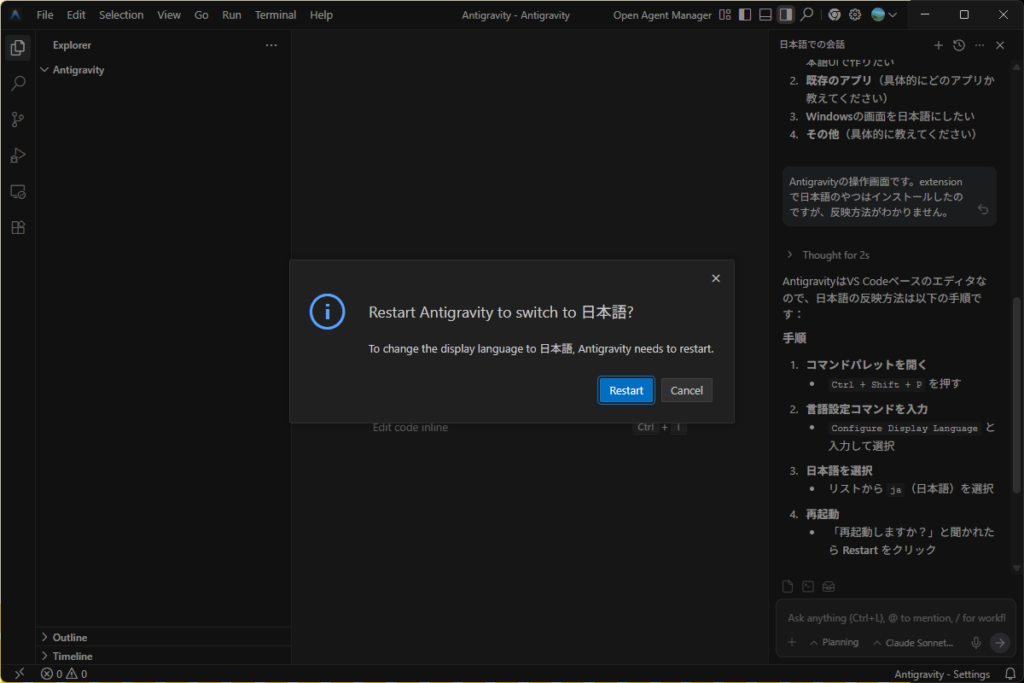Open the Selection menu

click(121, 15)
